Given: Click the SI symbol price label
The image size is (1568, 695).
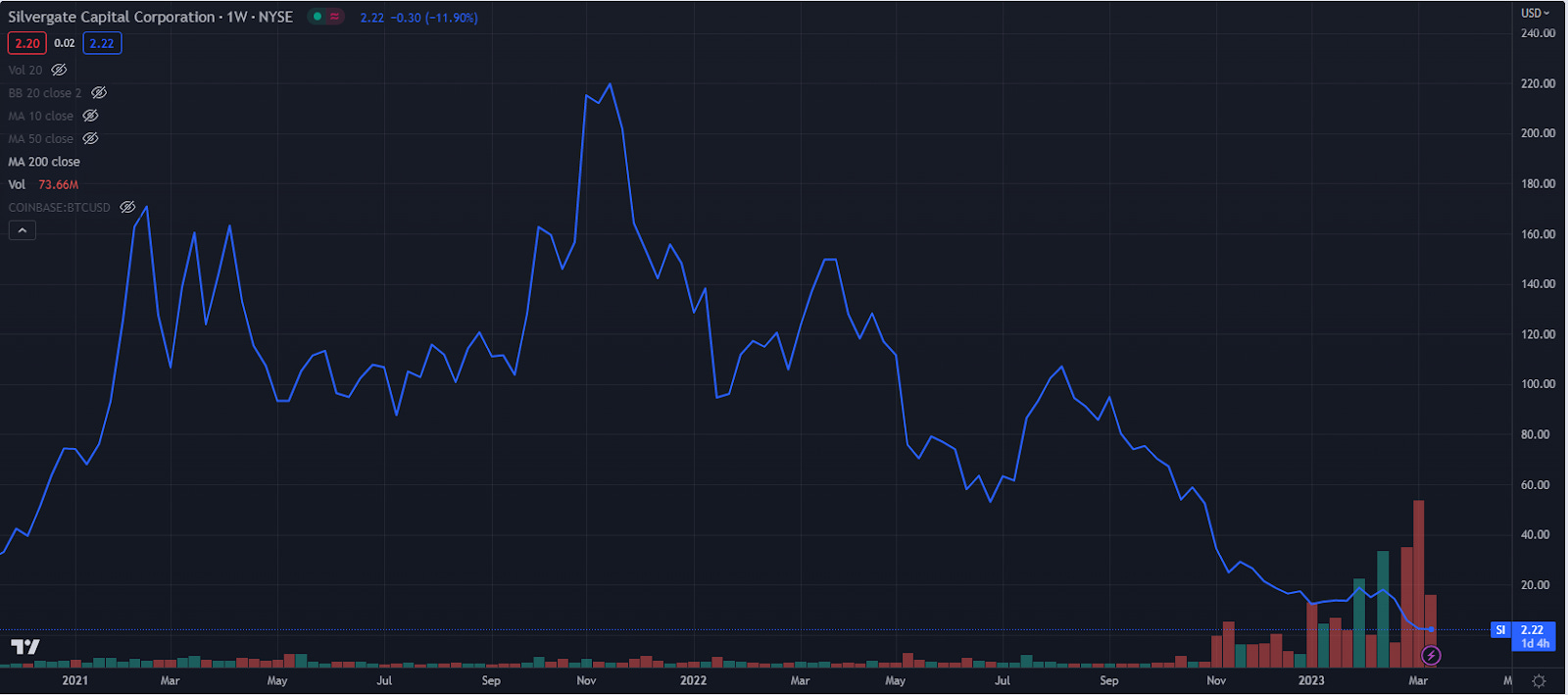Looking at the screenshot, I should pyautogui.click(x=1500, y=630).
